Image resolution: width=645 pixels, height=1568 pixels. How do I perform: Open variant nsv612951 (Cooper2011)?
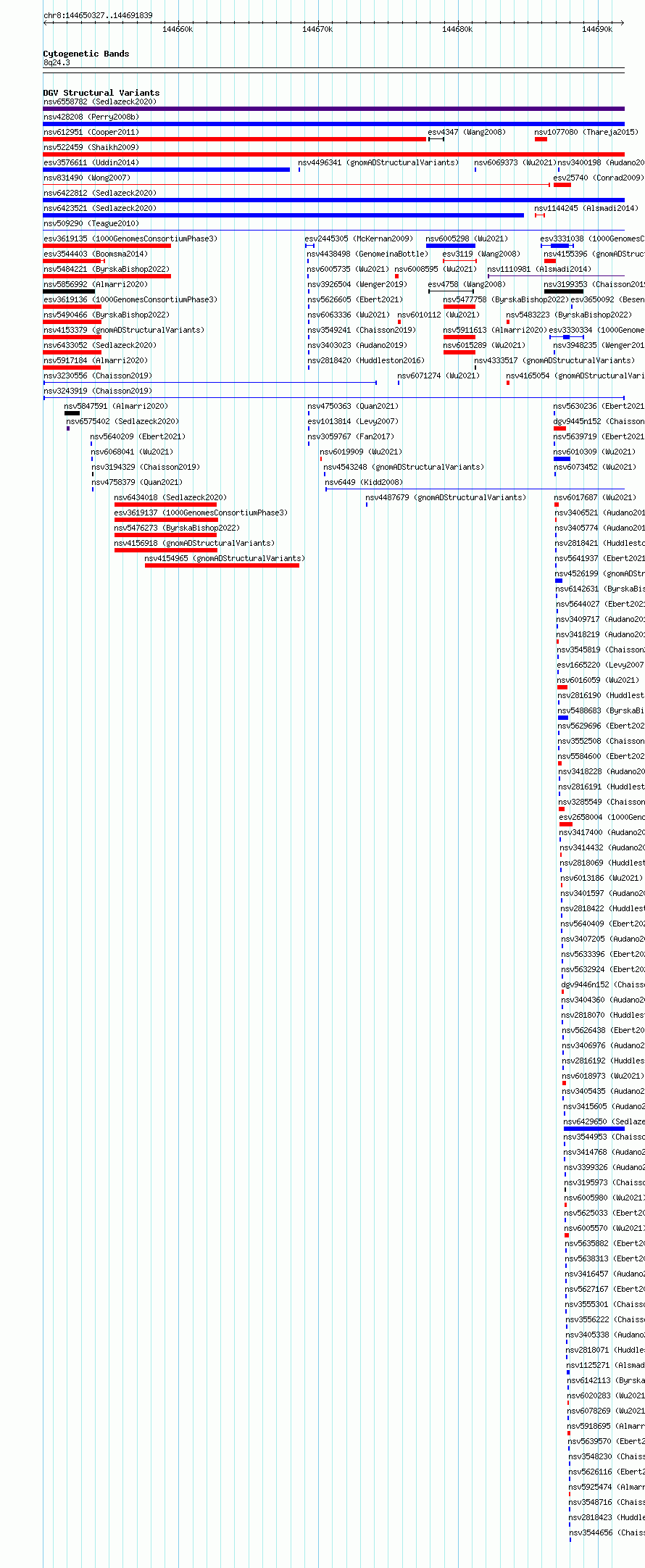pos(91,132)
